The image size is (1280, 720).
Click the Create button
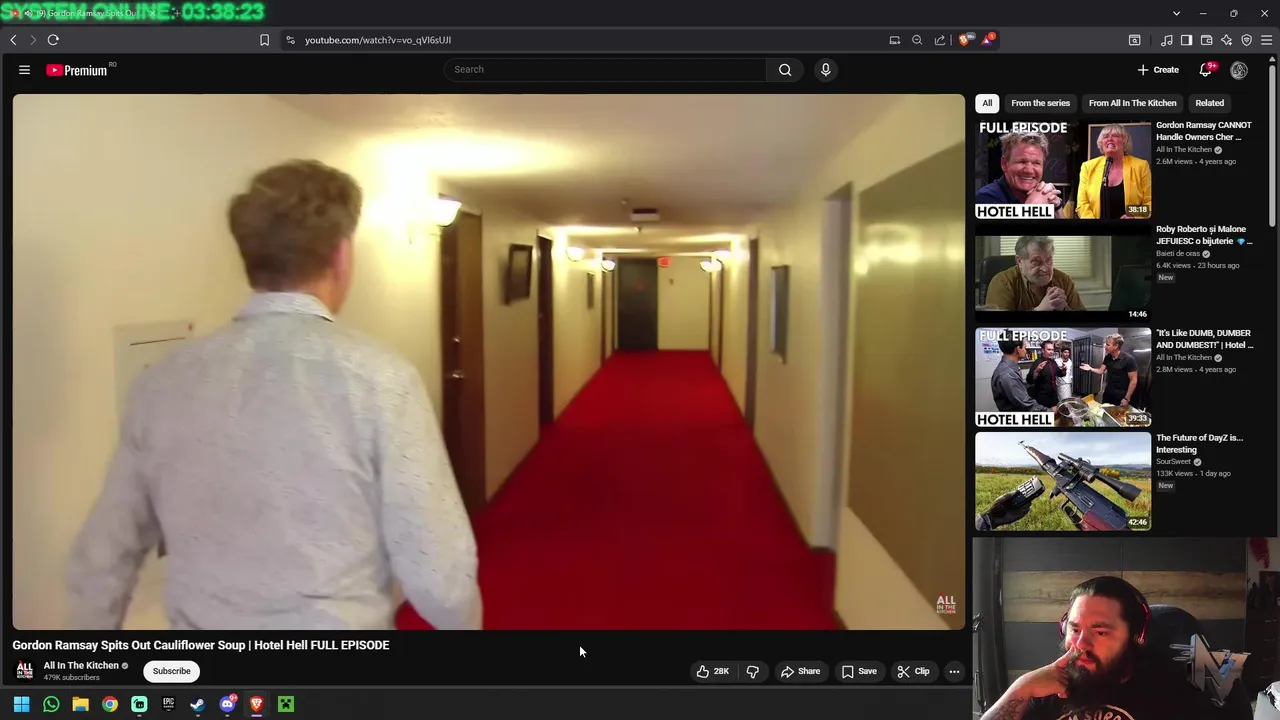[1158, 70]
